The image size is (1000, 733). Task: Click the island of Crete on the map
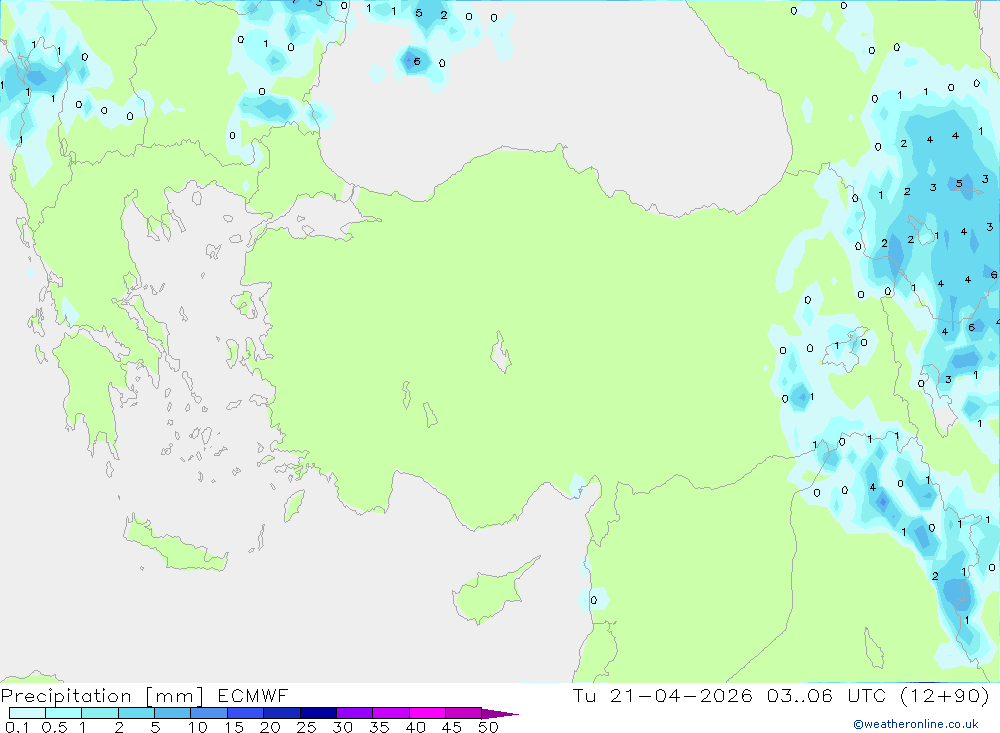point(176,544)
